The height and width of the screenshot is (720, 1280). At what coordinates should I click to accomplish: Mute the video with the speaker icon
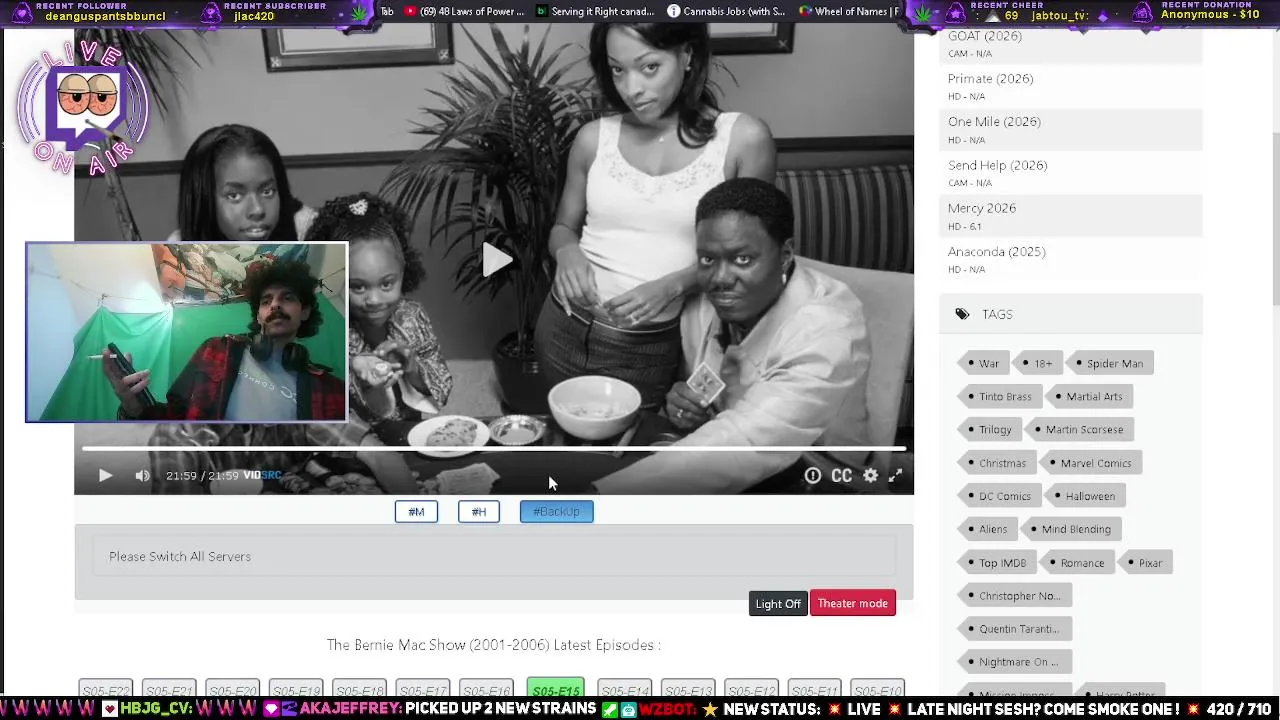click(x=142, y=476)
